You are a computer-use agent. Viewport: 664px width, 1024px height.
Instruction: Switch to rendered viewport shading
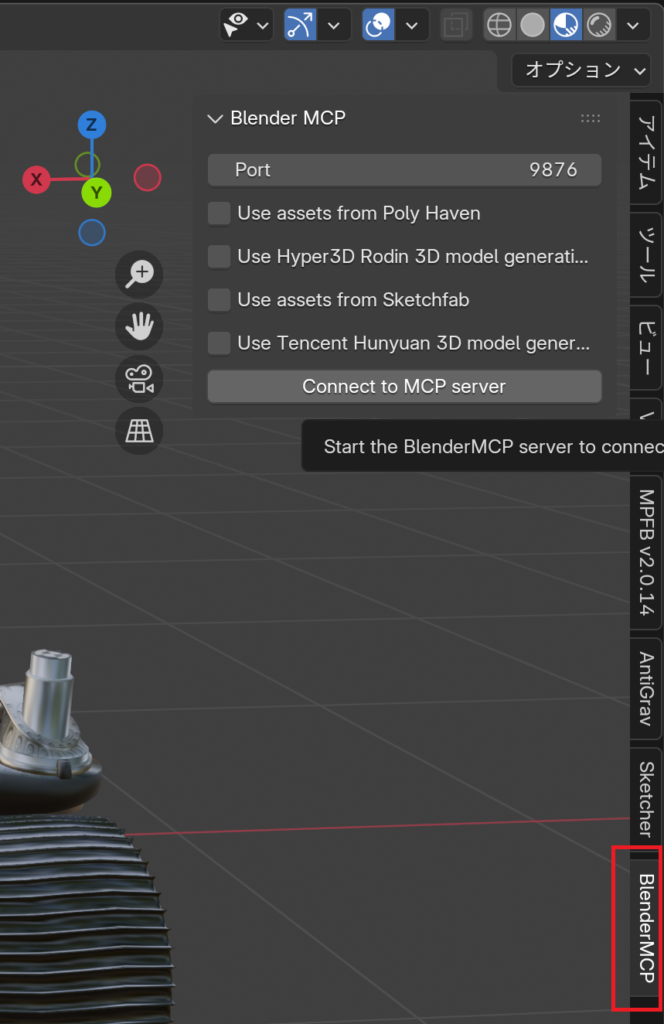(x=600, y=24)
